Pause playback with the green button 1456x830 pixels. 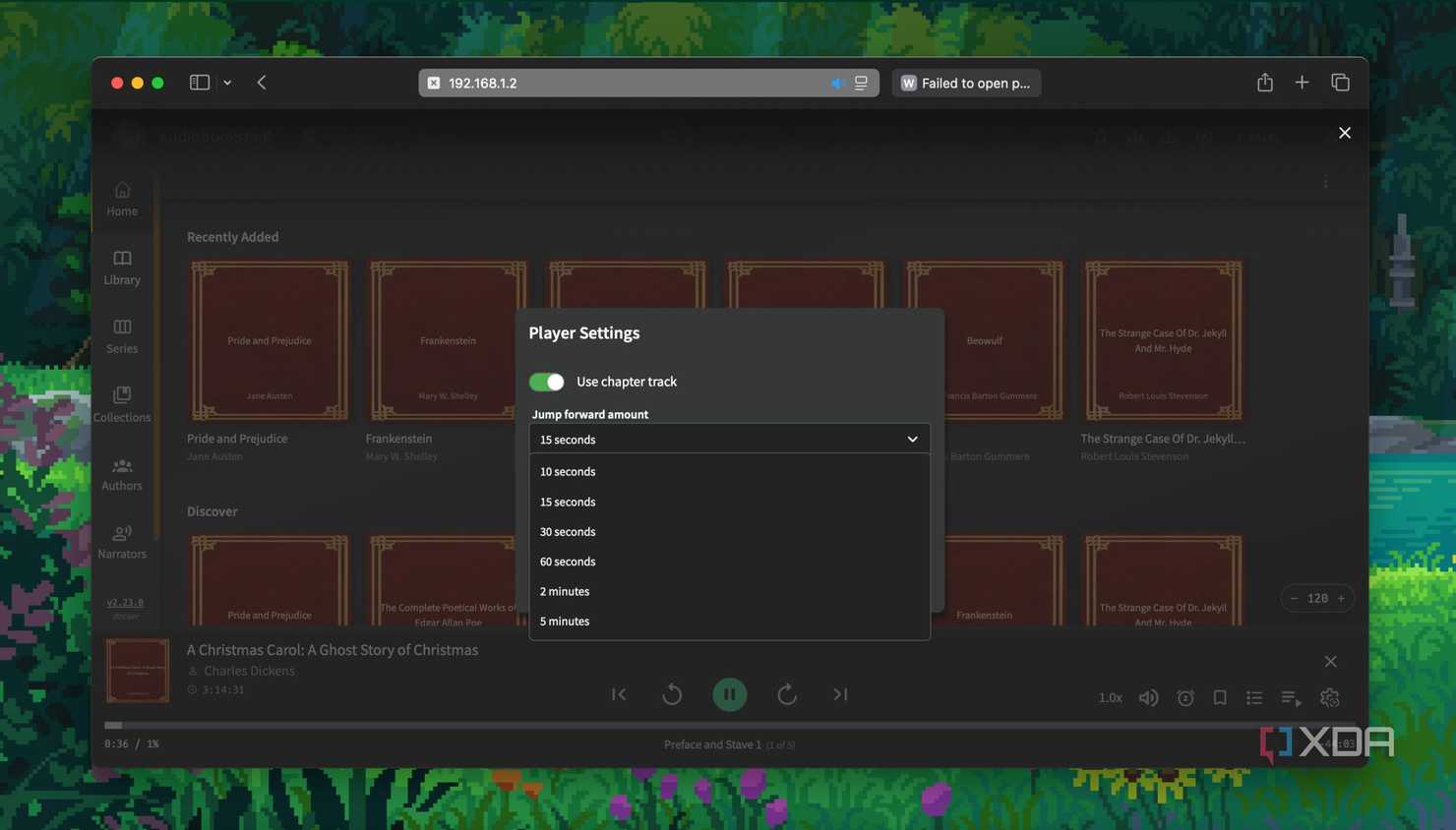coord(730,694)
